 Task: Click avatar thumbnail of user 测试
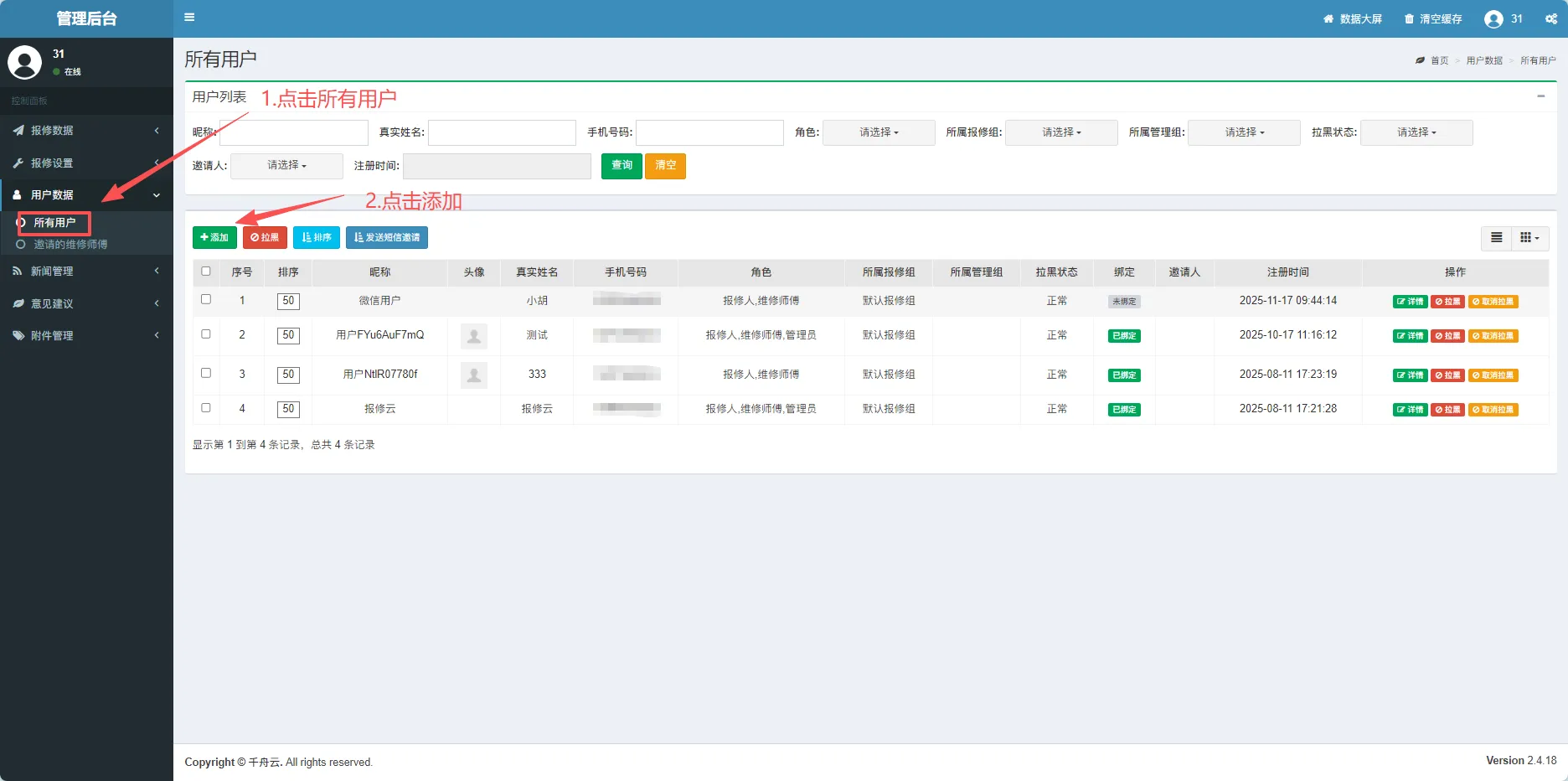coord(474,336)
